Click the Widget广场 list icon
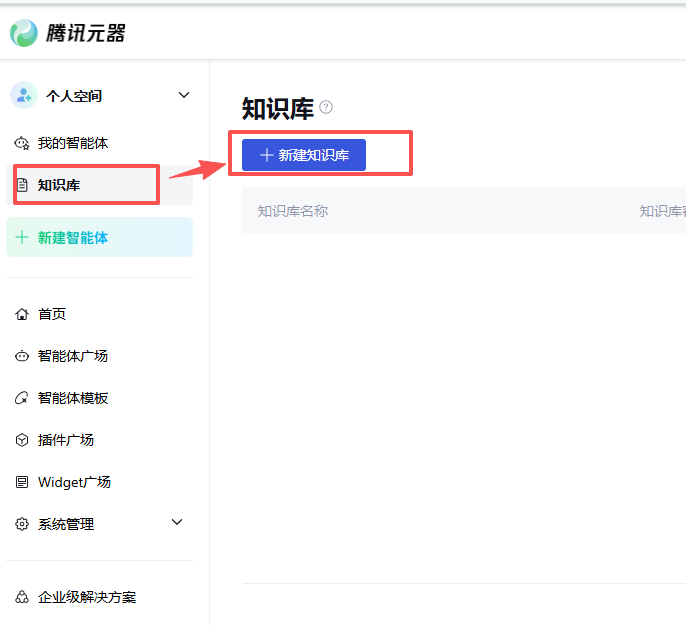The image size is (686, 625). [22, 482]
